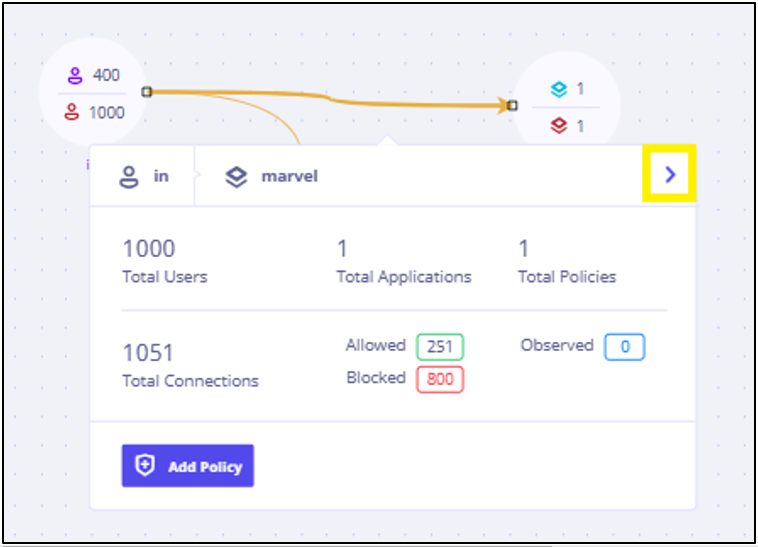The height and width of the screenshot is (547, 758).
Task: Select the red user icon beside 1000
Action: 72,112
